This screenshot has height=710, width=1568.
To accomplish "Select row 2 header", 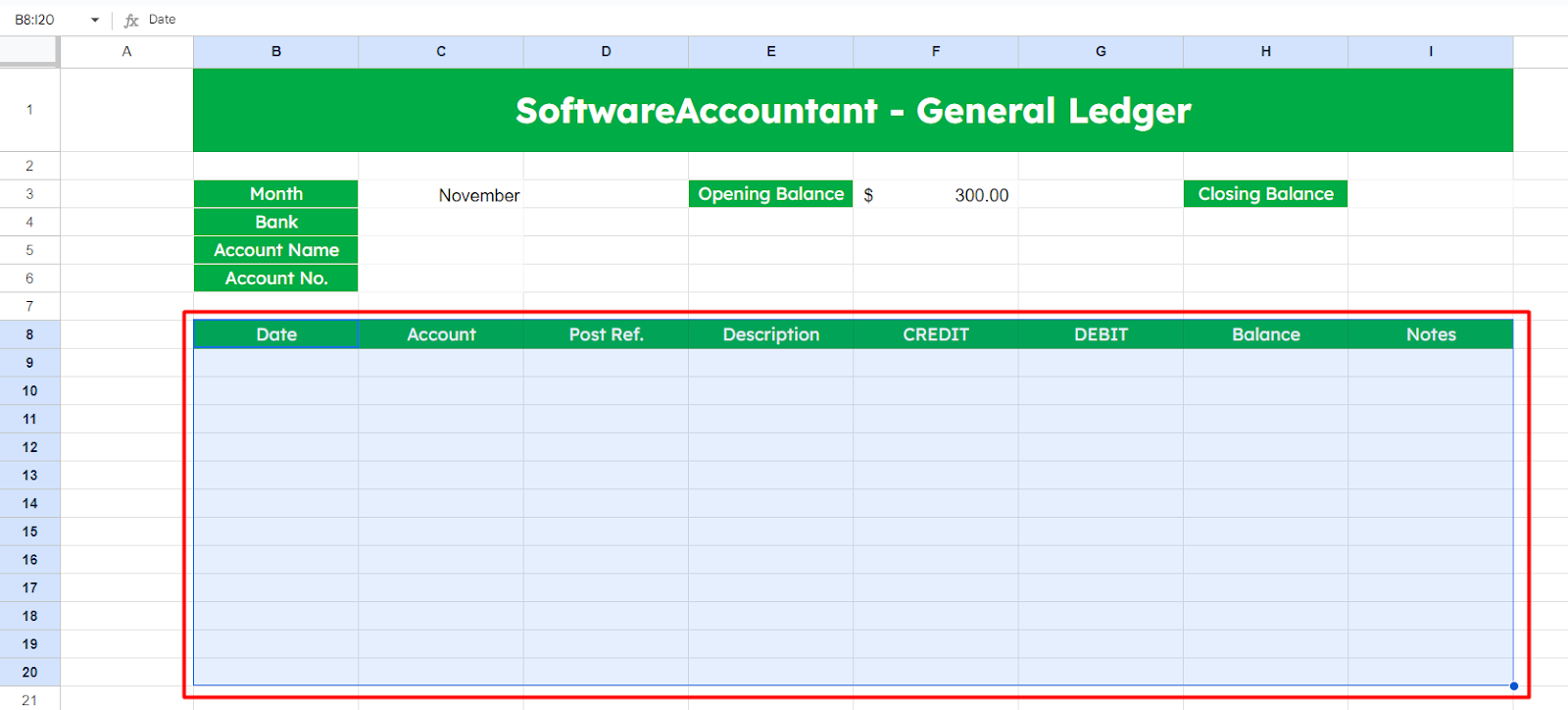I will tap(29, 166).
